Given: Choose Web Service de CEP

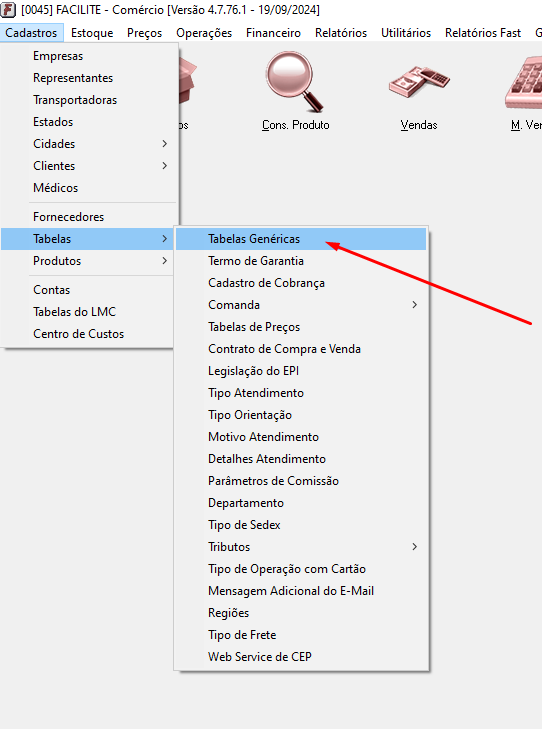Looking at the screenshot, I should (301, 657).
